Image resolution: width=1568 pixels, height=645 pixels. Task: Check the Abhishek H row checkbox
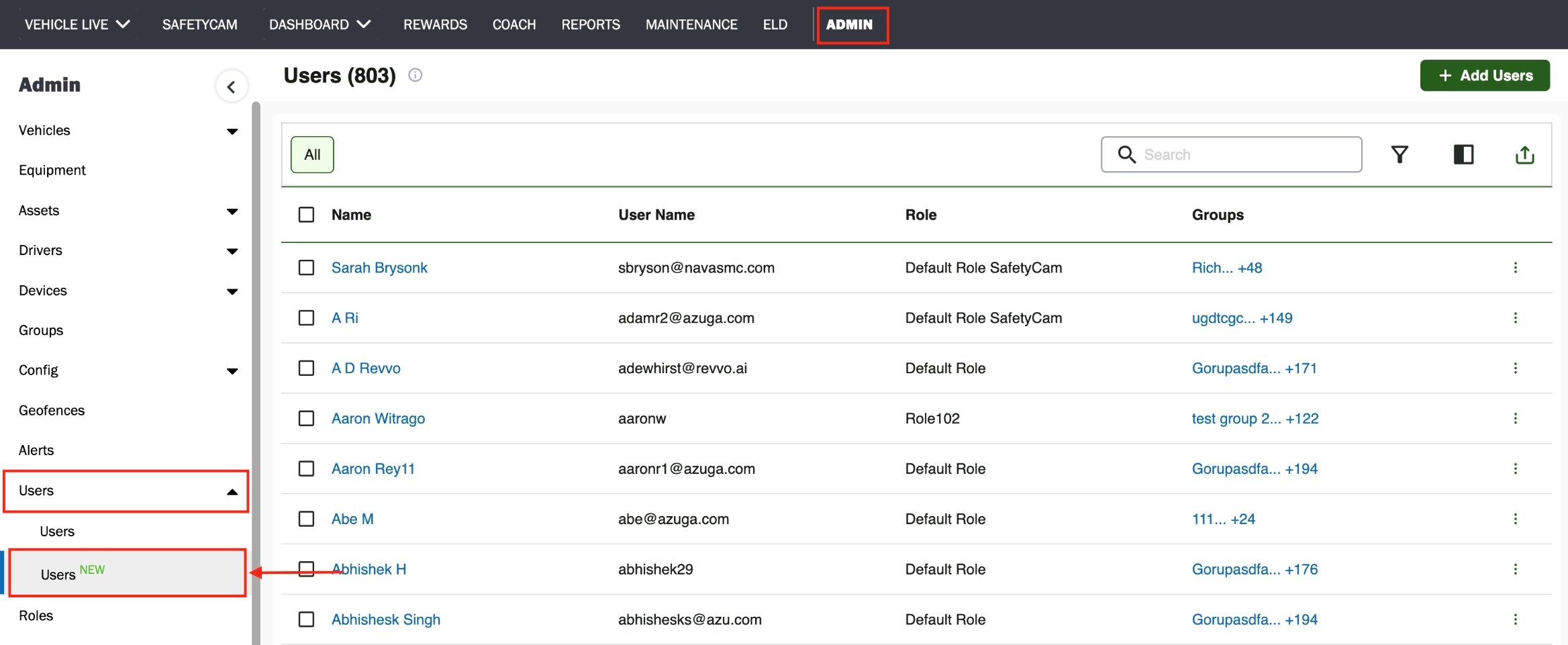tap(306, 570)
